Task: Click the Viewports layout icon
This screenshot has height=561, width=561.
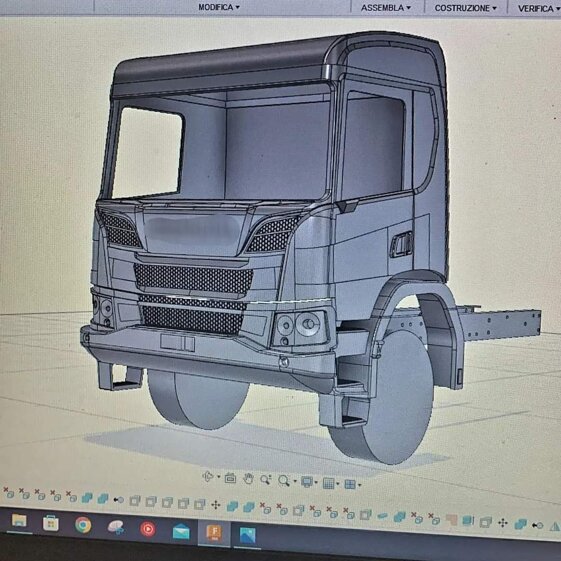Action: [x=350, y=484]
